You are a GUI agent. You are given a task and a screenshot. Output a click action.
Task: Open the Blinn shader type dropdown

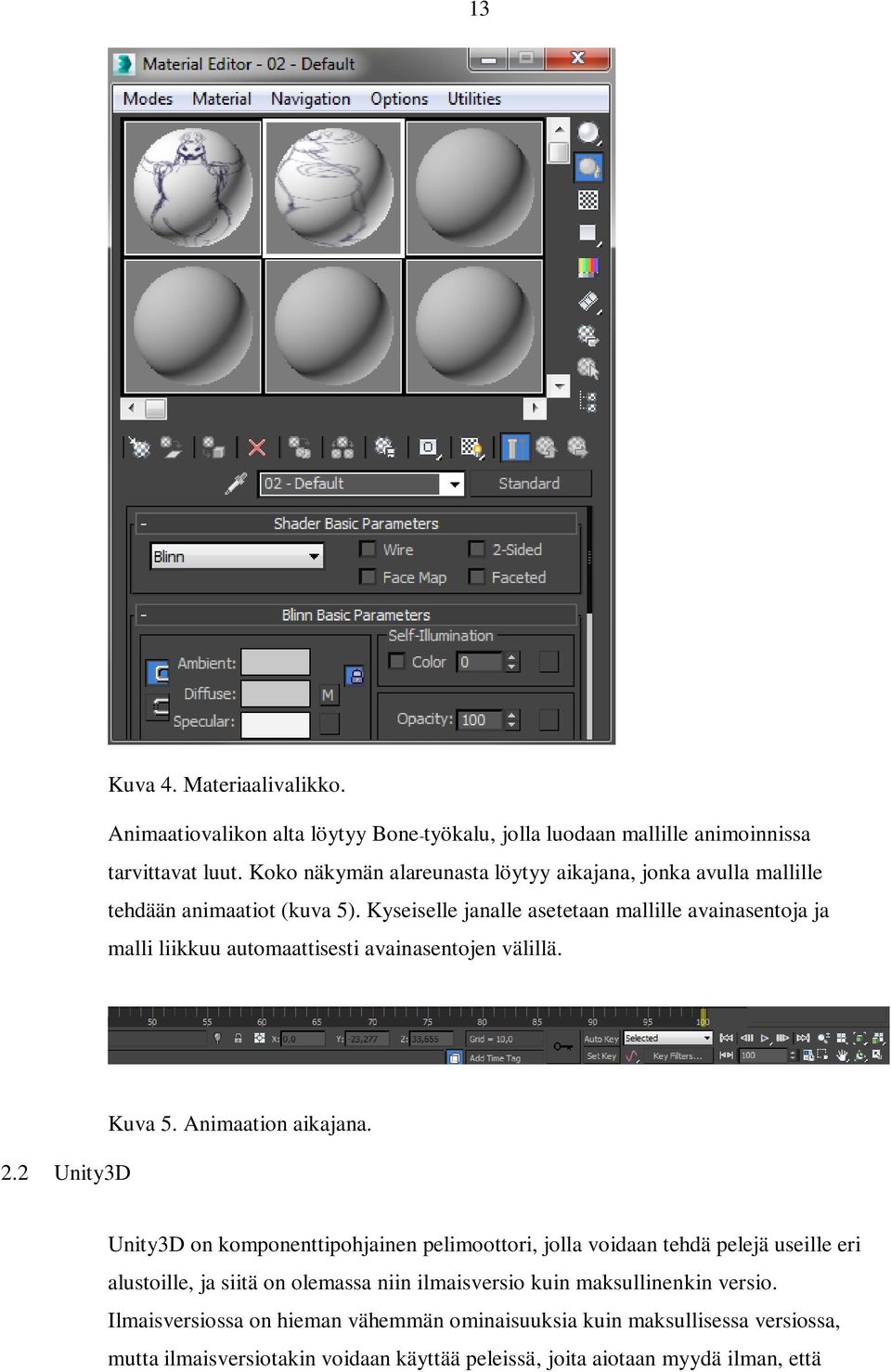[x=237, y=556]
